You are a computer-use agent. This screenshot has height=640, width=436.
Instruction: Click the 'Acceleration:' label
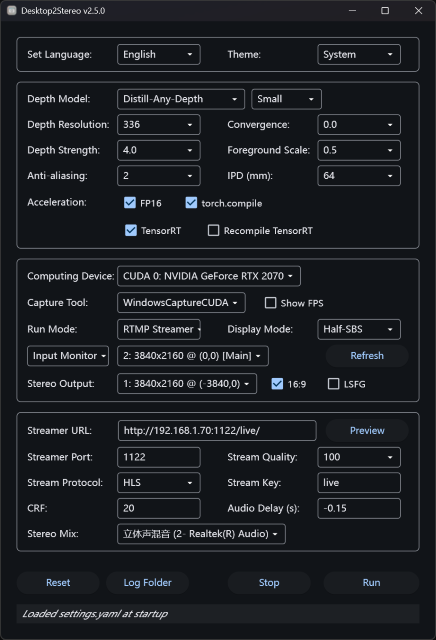[x=57, y=202]
